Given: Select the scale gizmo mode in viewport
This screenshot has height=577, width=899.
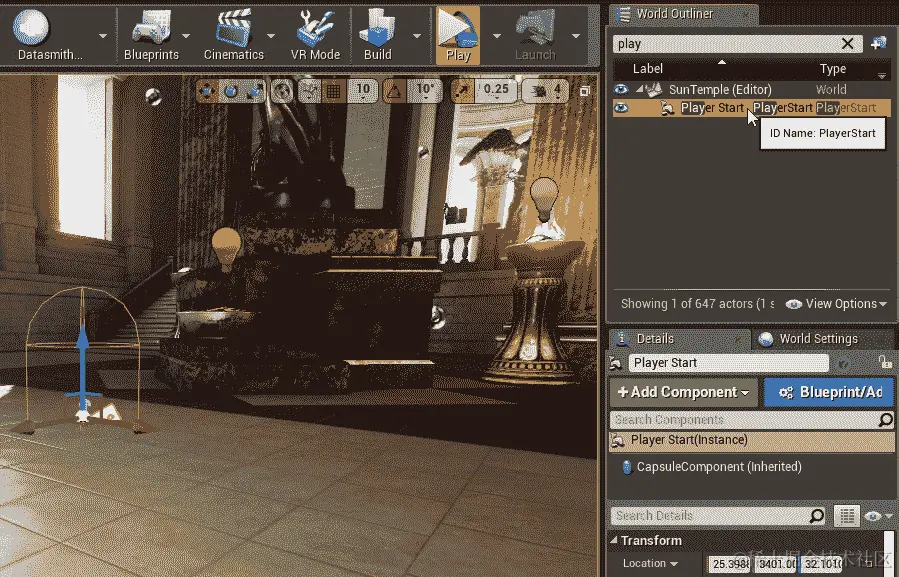Looking at the screenshot, I should click(x=254, y=90).
